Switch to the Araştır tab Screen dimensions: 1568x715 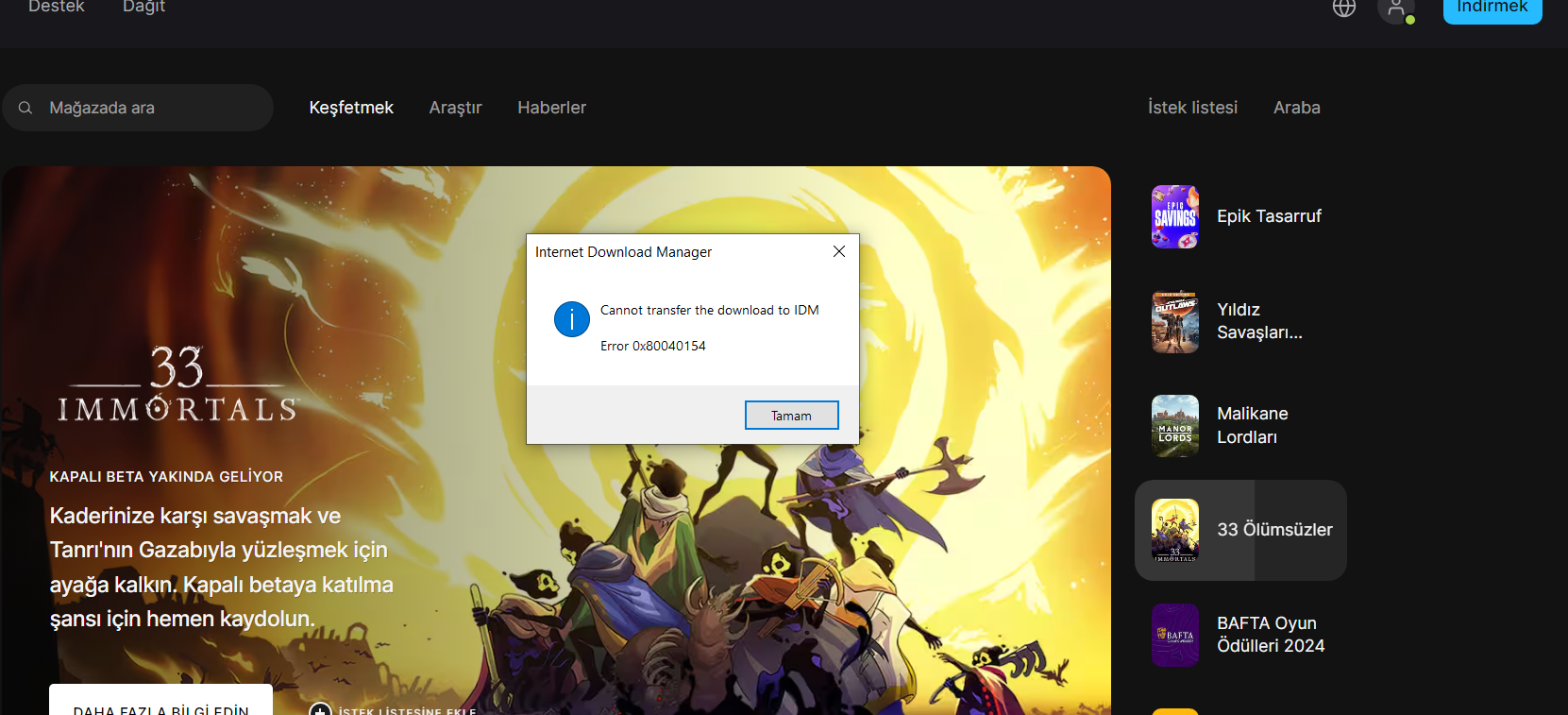(x=455, y=108)
